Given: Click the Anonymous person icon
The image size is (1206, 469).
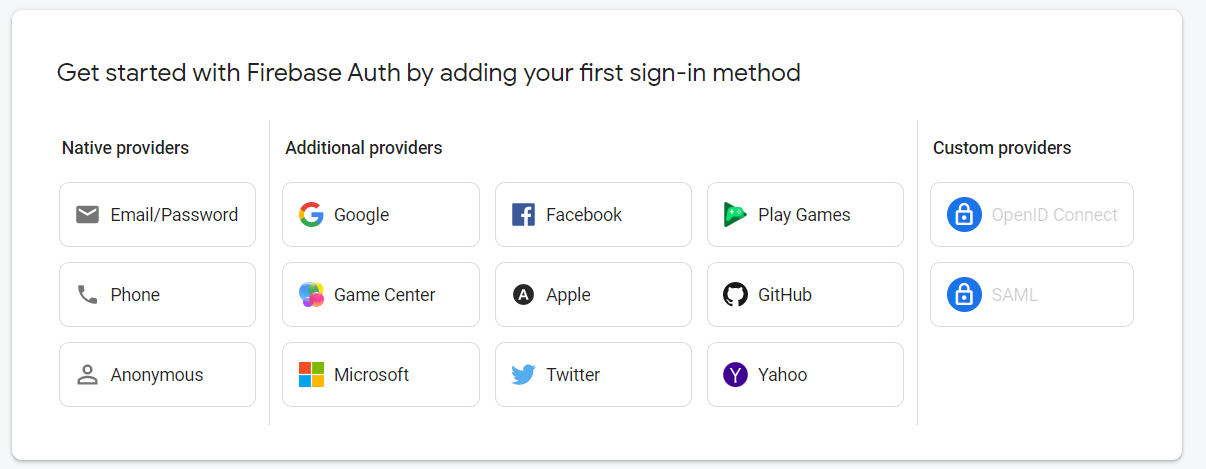Looking at the screenshot, I should tap(88, 375).
